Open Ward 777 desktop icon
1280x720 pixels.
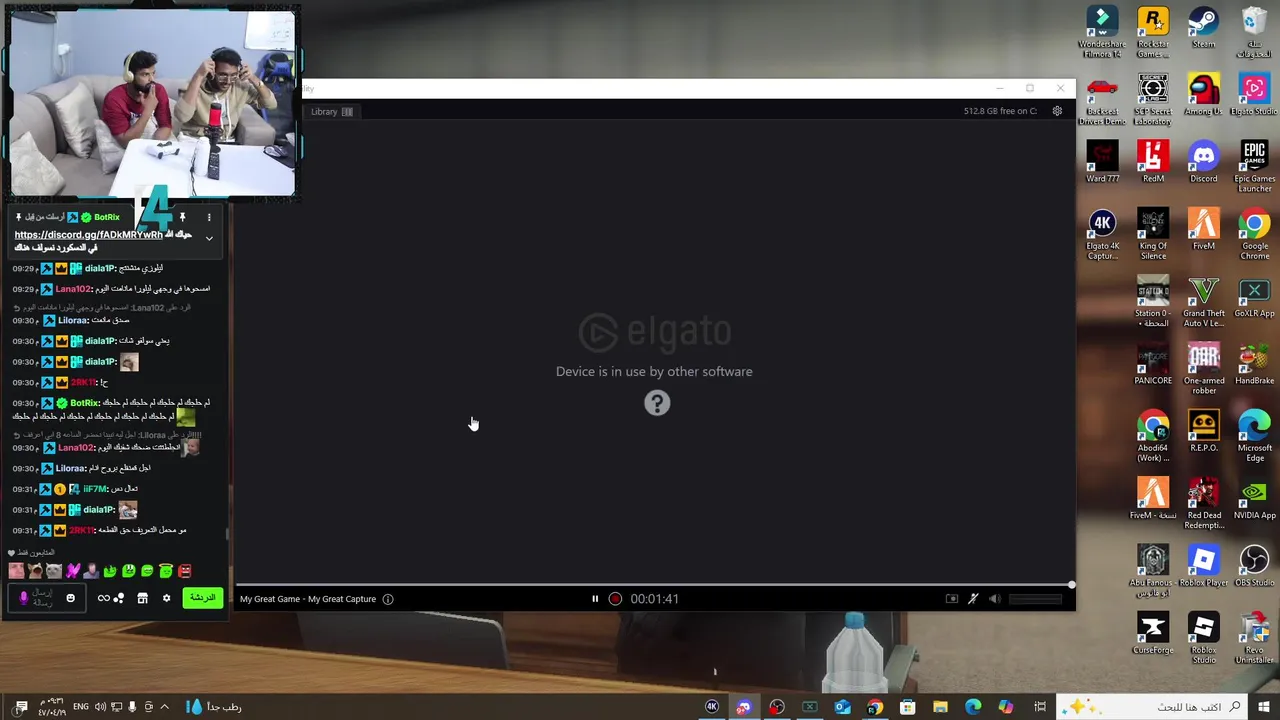pos(1102,162)
